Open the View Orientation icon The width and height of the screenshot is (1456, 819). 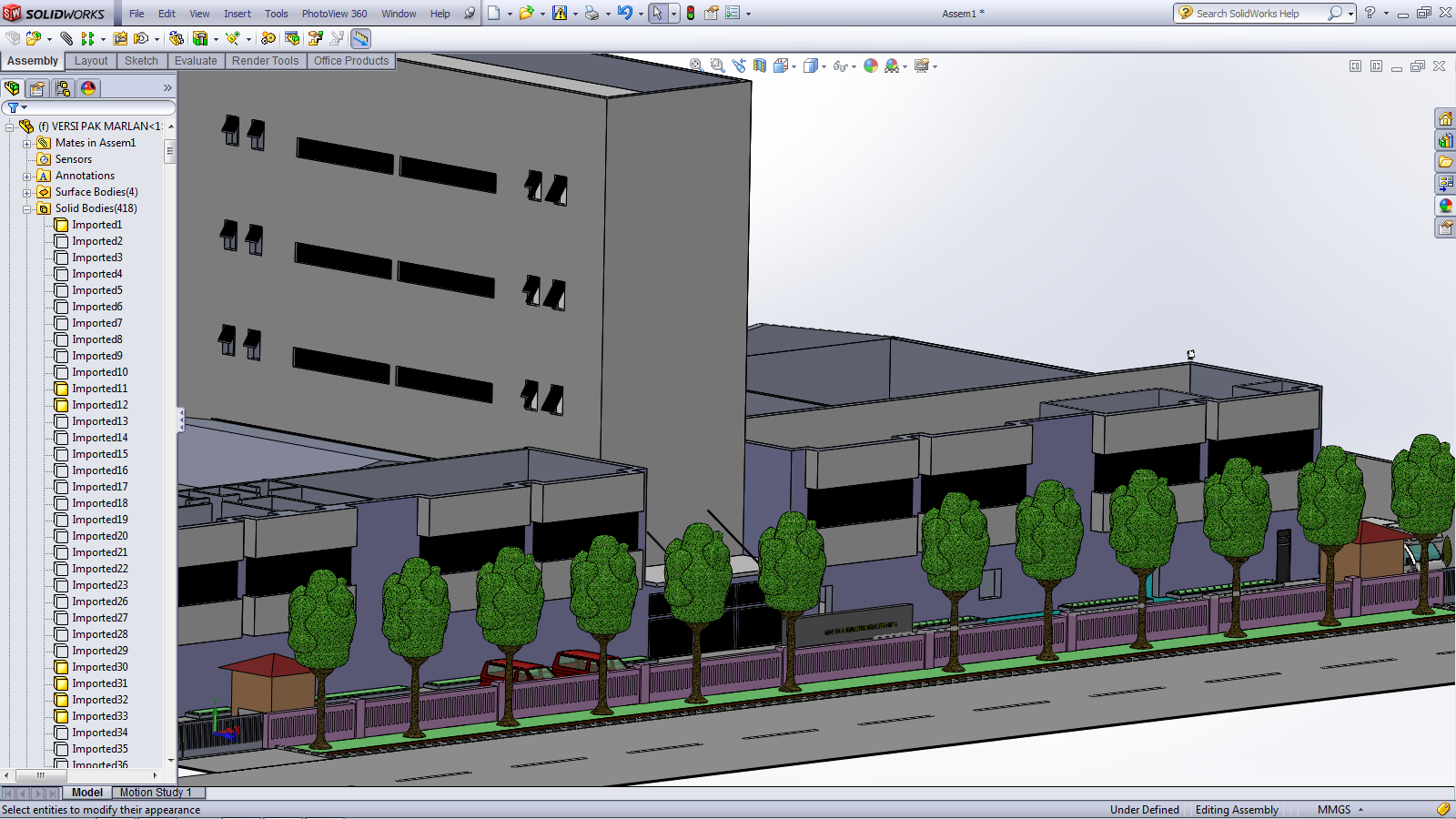[781, 66]
